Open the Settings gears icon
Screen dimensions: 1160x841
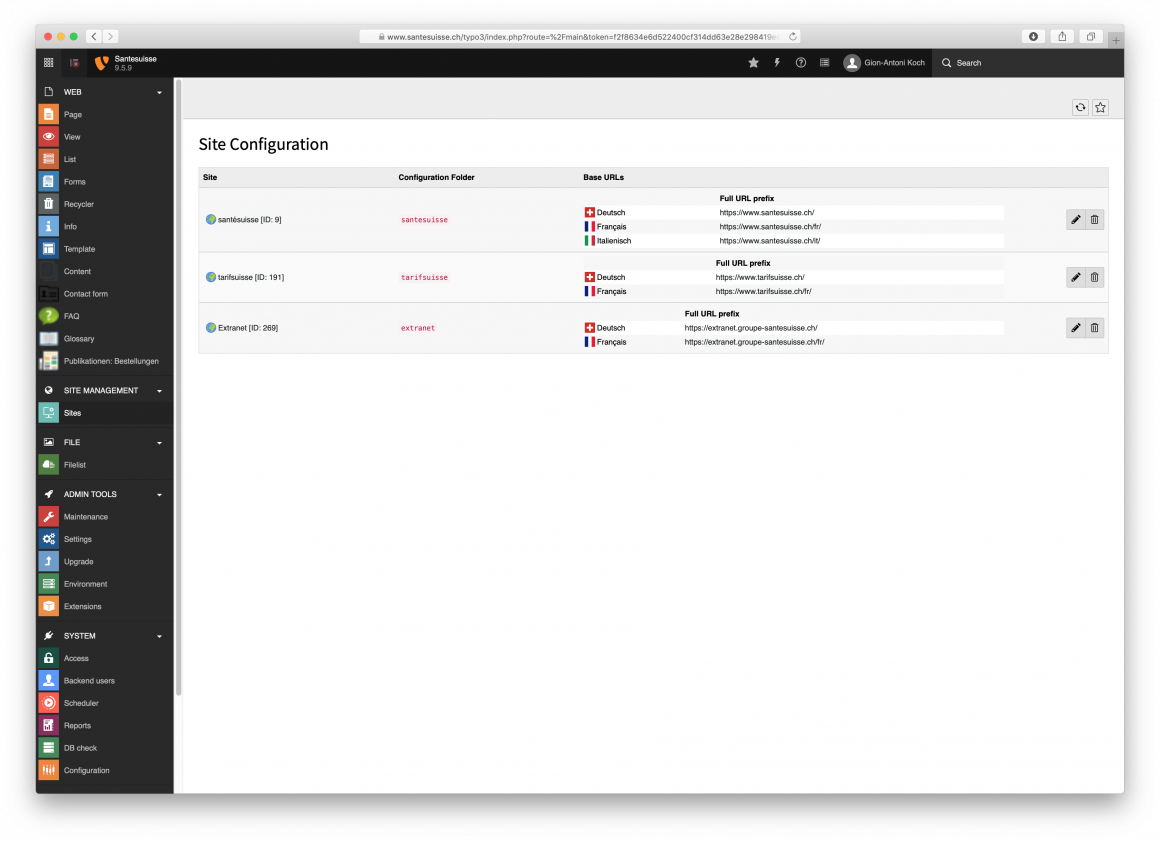[x=48, y=539]
